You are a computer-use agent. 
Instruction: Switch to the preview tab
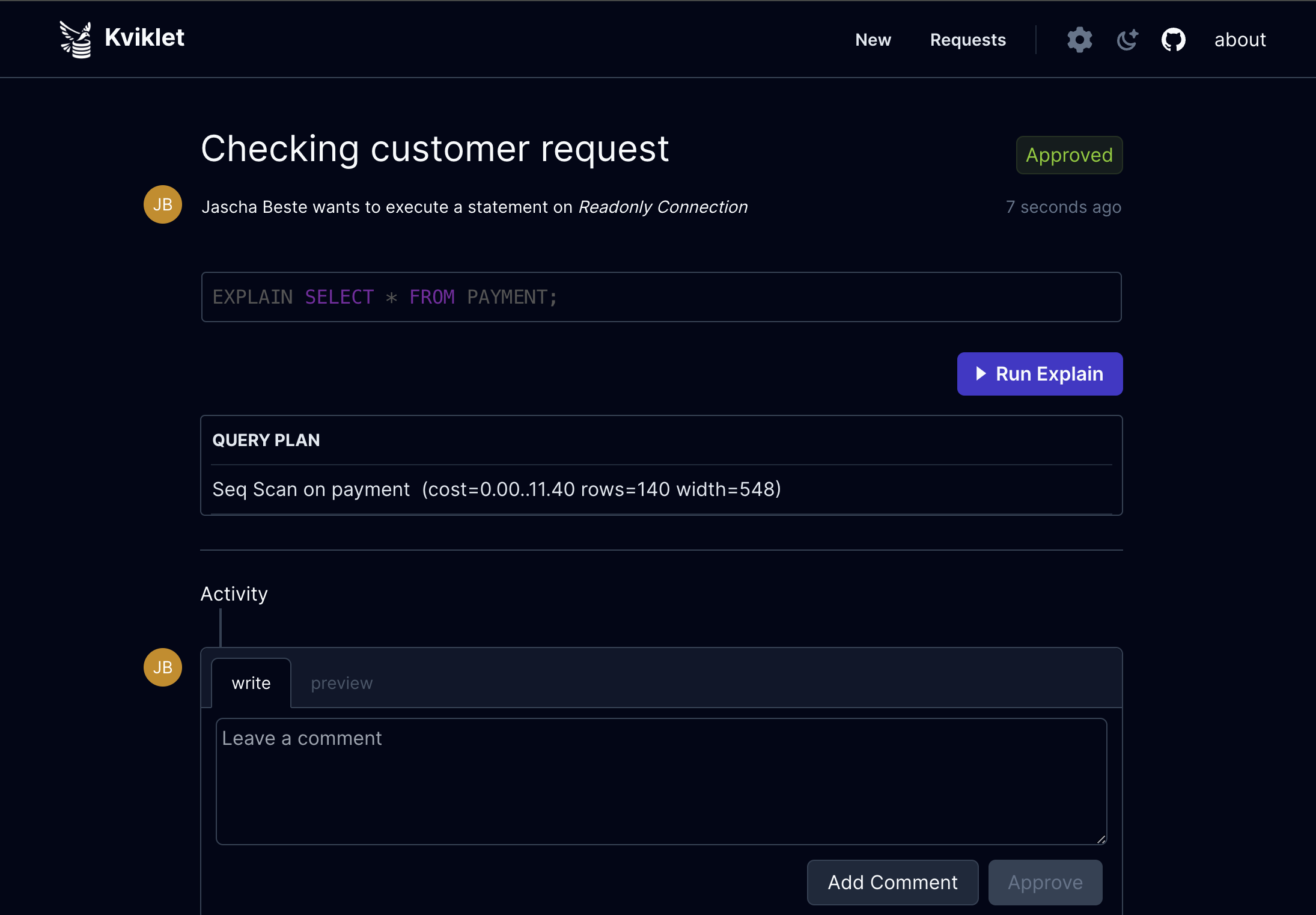coord(341,683)
